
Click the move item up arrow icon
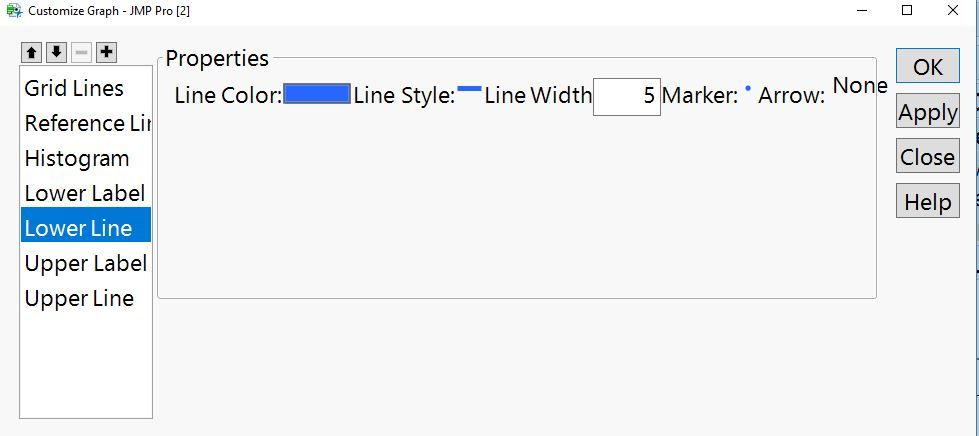pos(32,52)
